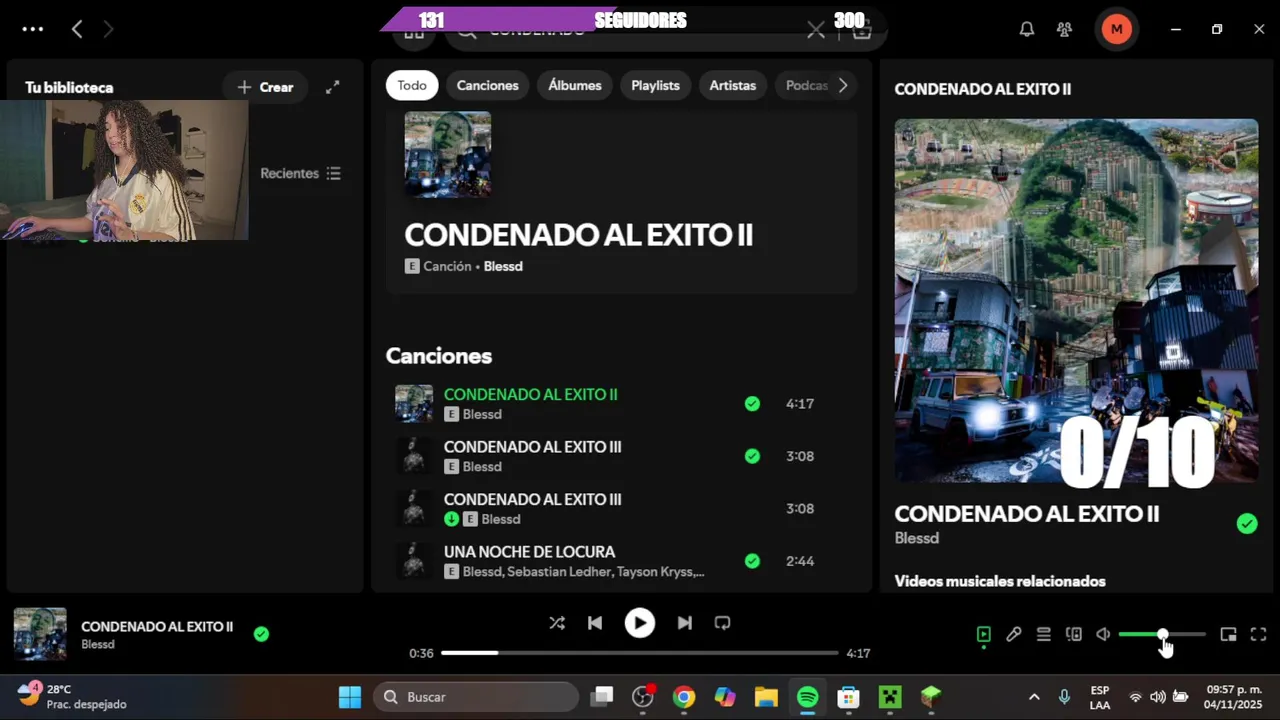1280x720 pixels.
Task: Open the miniplayer
Action: point(1229,634)
